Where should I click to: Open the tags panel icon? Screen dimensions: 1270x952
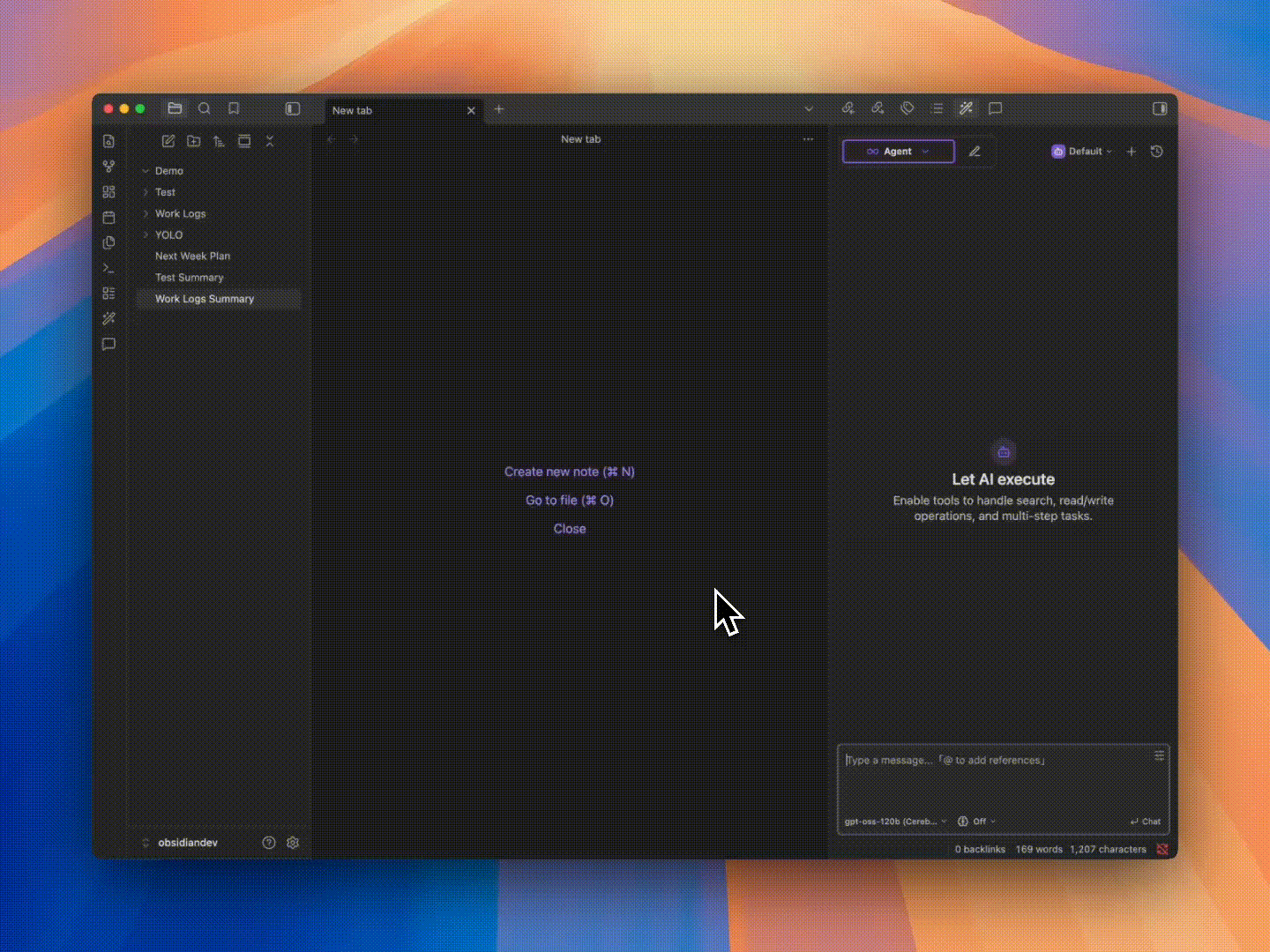tap(908, 108)
